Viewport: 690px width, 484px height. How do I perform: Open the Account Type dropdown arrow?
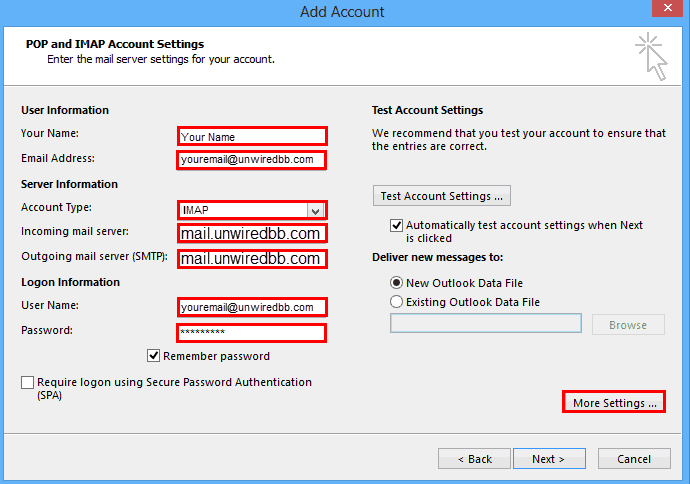tap(315, 211)
